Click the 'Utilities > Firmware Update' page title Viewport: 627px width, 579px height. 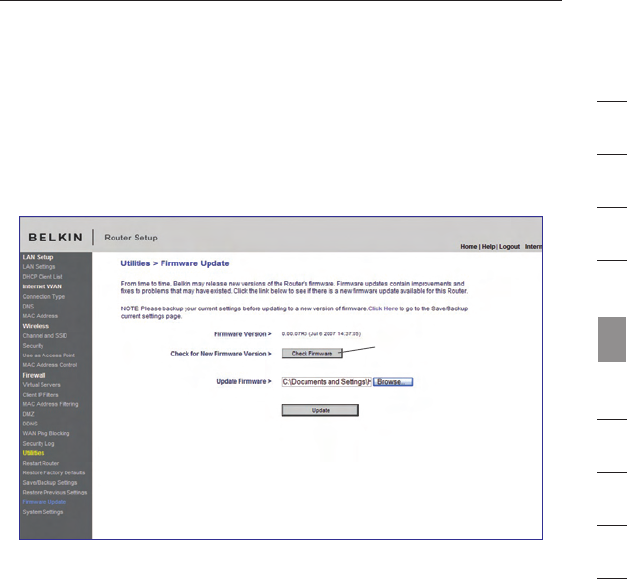click(175, 264)
